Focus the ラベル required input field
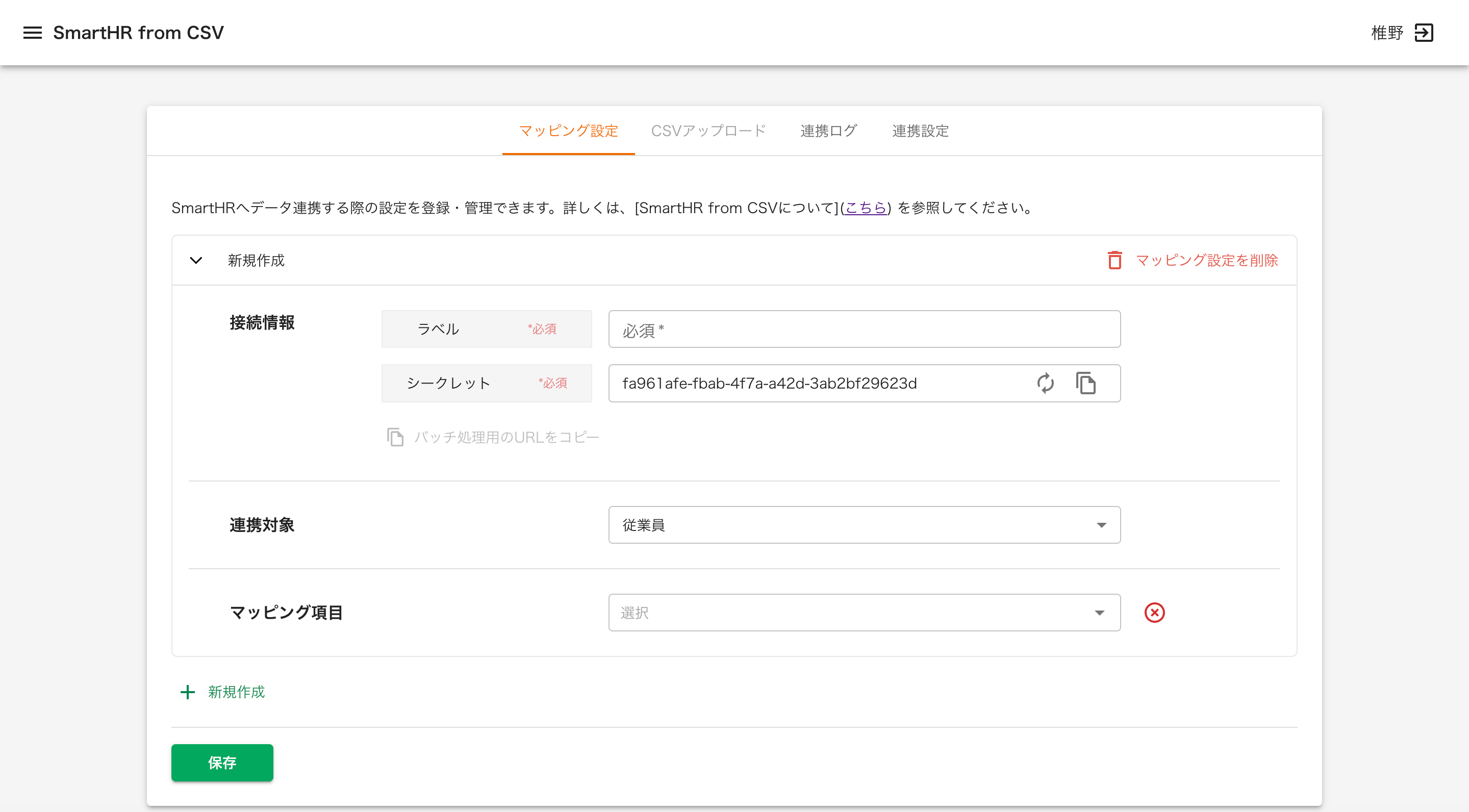Viewport: 1469px width, 812px height. tap(864, 329)
